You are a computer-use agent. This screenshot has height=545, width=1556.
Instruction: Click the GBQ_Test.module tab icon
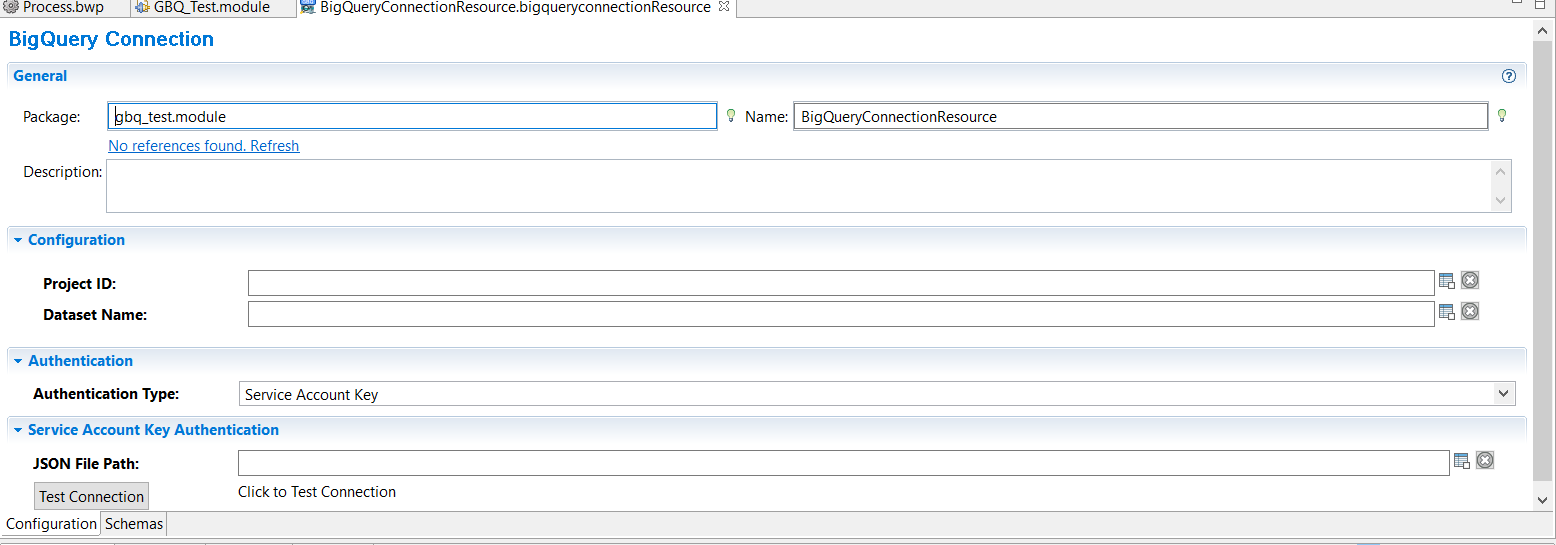click(143, 7)
